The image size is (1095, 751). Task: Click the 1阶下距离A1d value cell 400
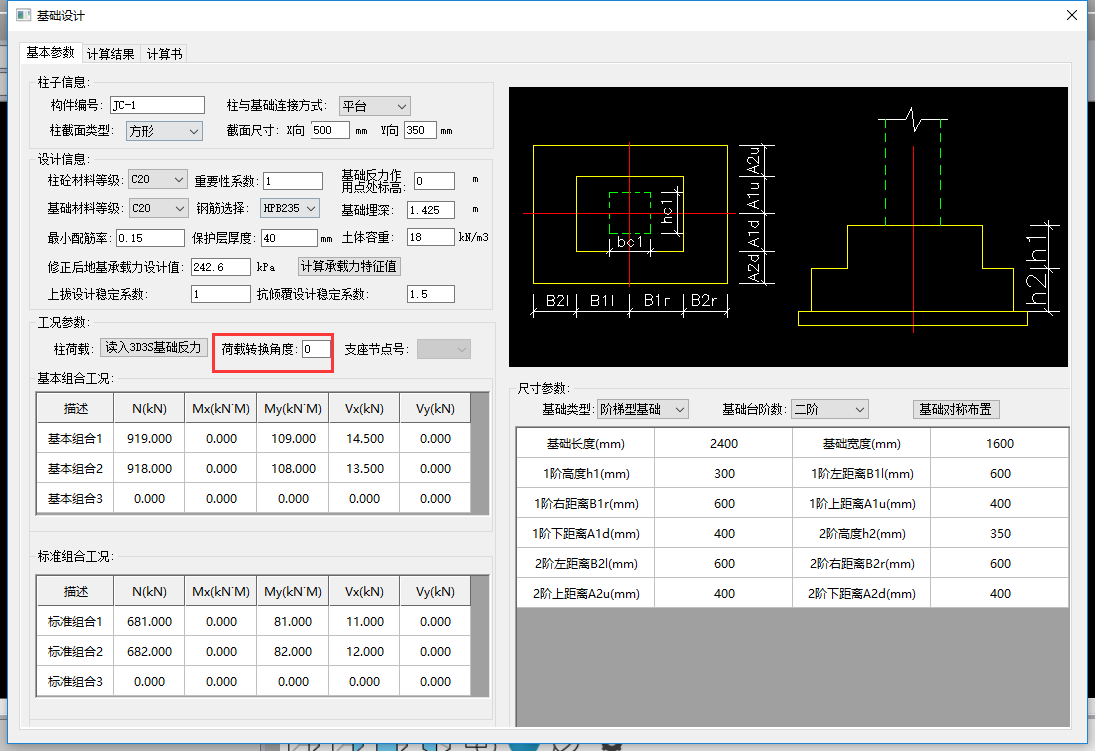[724, 534]
